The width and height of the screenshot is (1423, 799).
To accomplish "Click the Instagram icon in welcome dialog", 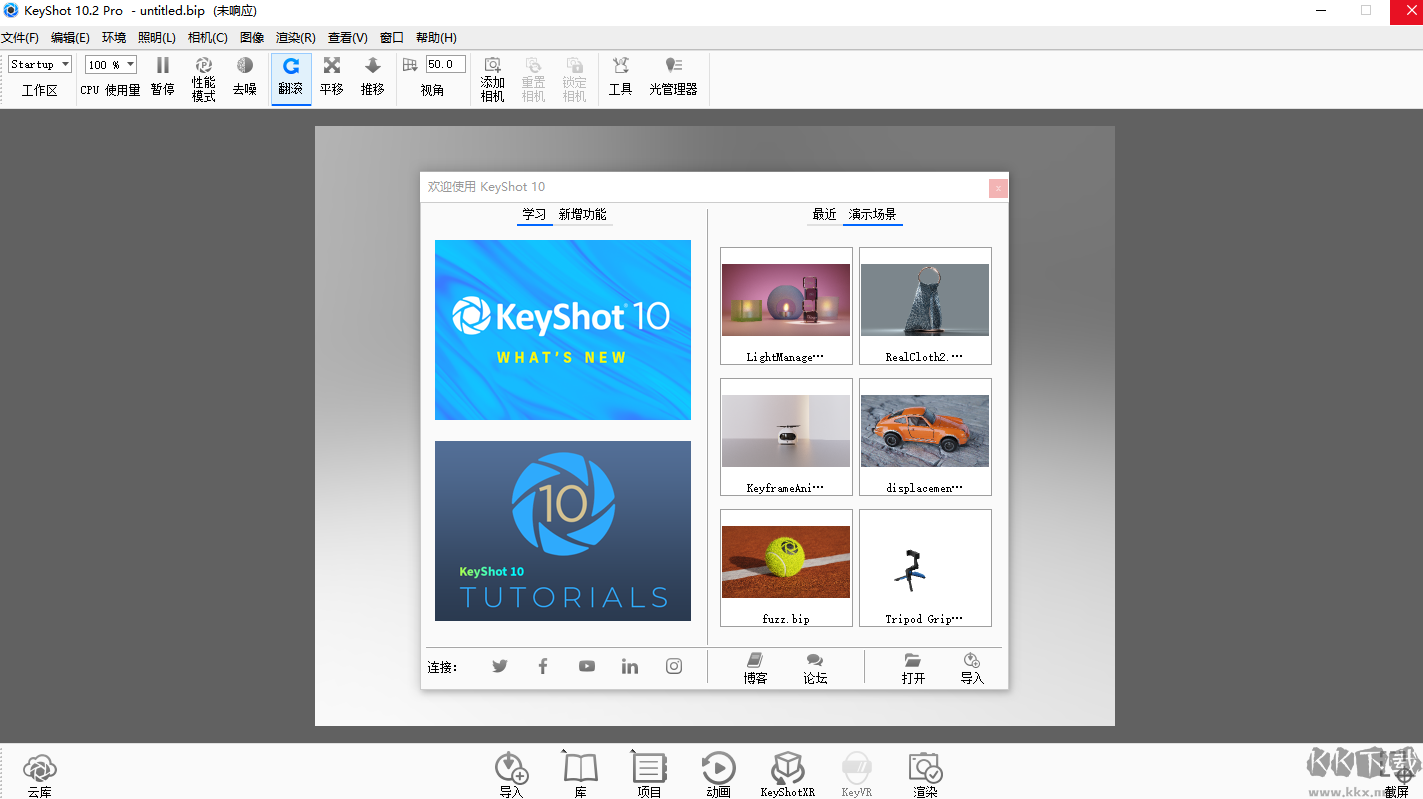I will point(674,666).
